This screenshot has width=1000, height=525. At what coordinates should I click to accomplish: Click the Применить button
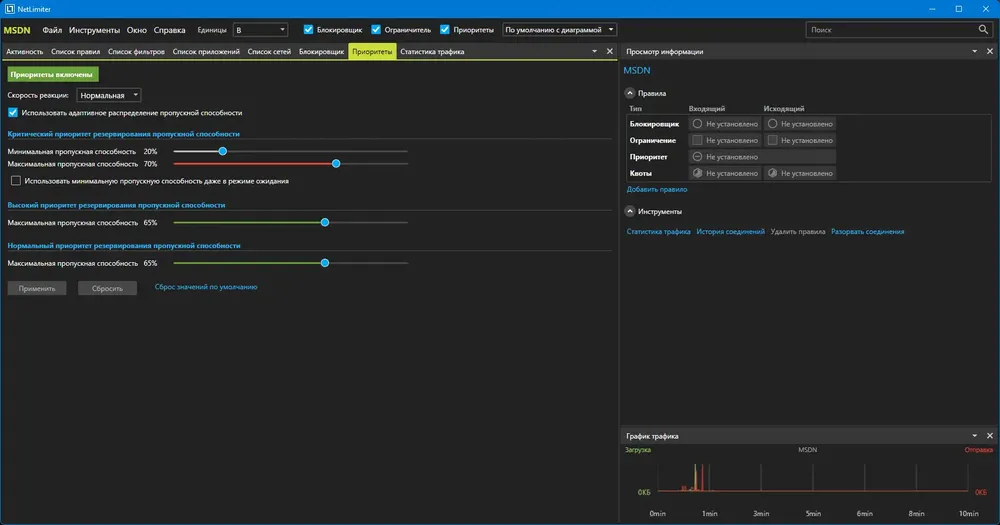(37, 288)
